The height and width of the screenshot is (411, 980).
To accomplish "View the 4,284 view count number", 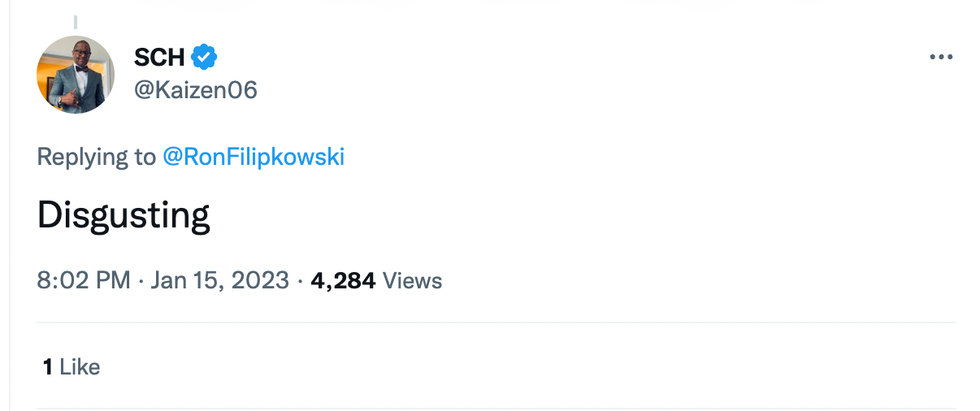I will 343,281.
